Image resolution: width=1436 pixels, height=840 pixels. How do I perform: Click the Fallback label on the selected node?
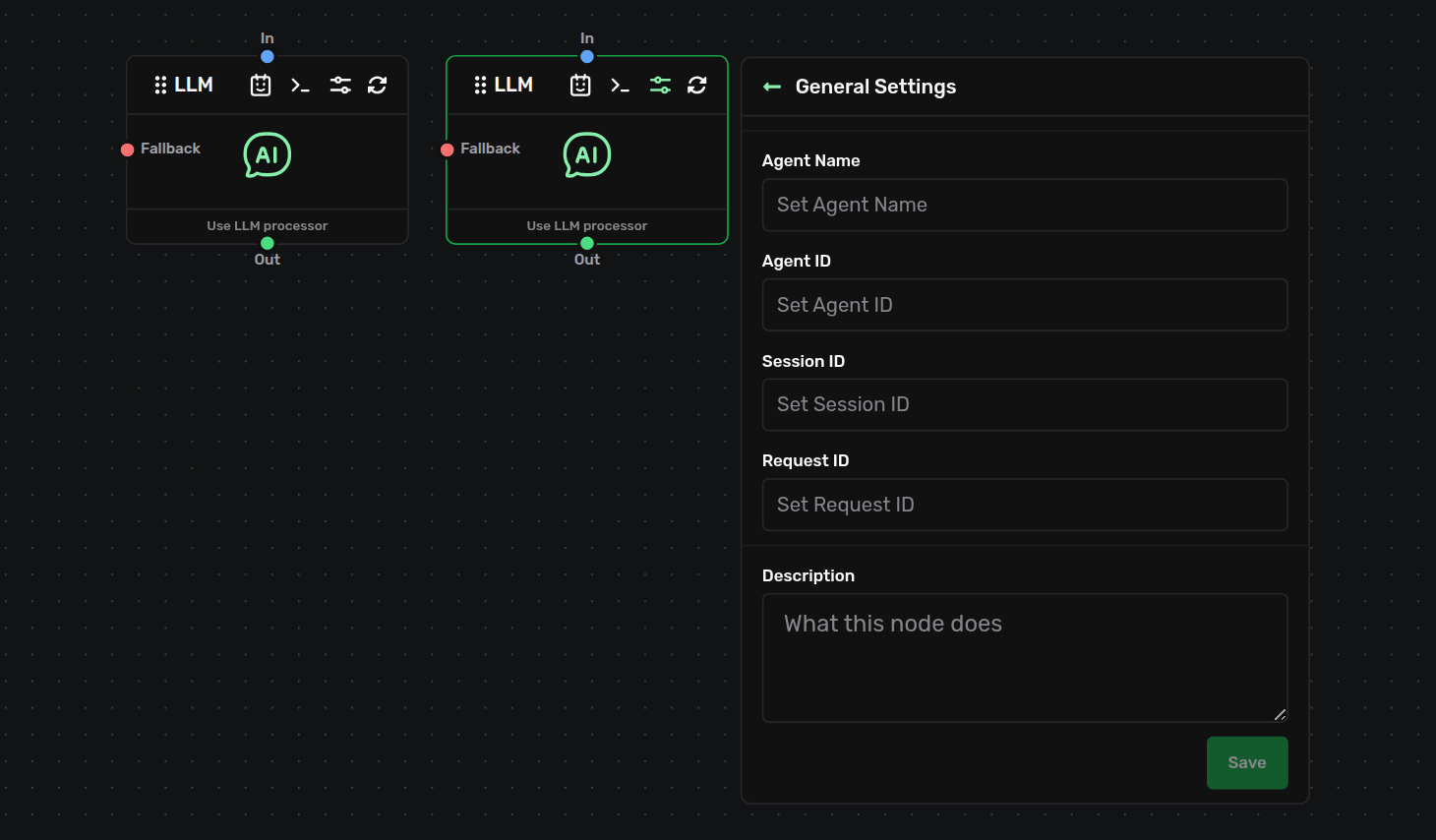tap(490, 149)
